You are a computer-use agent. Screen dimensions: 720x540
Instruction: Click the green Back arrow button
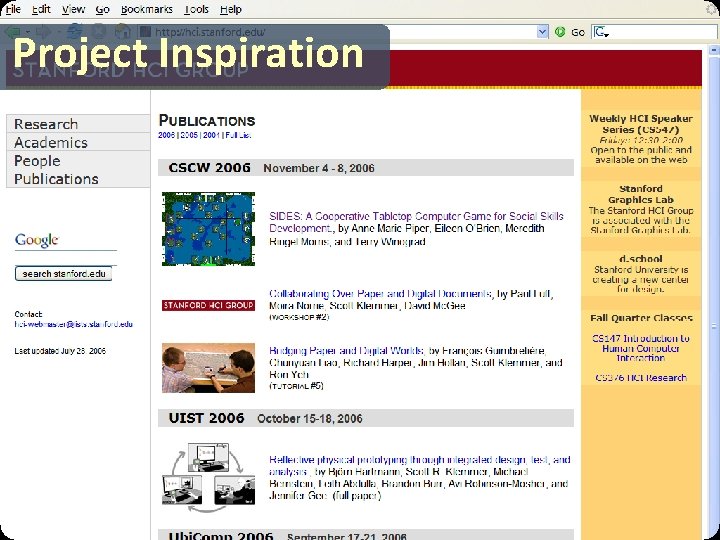[14, 32]
